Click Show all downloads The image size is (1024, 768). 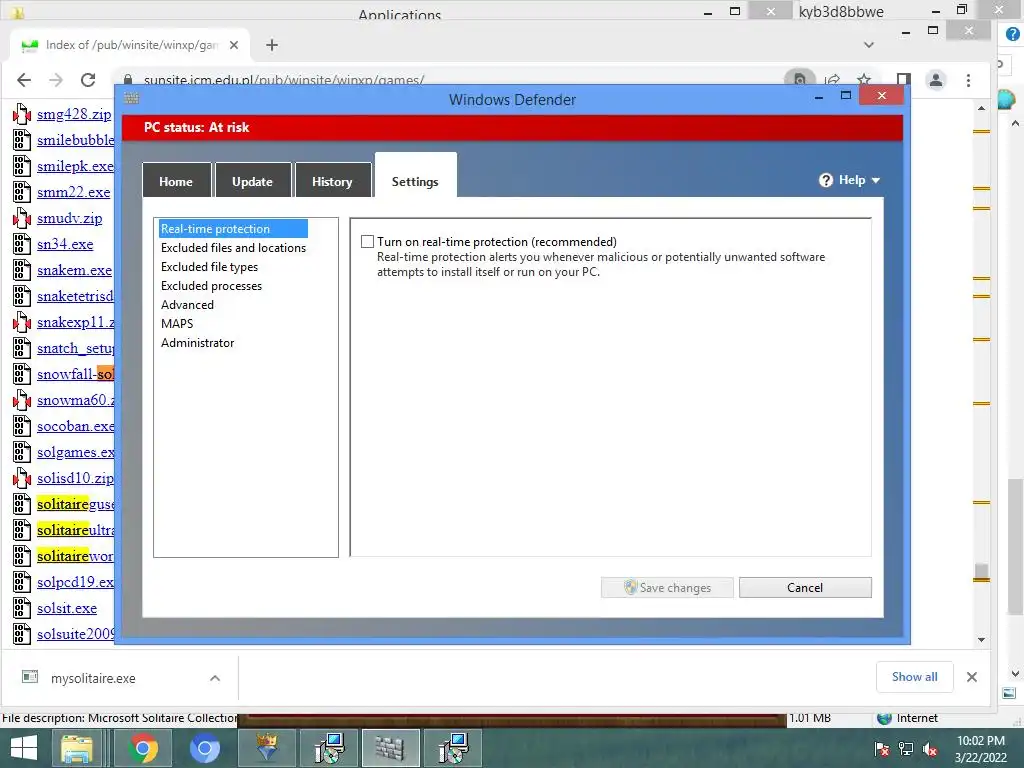pos(914,677)
